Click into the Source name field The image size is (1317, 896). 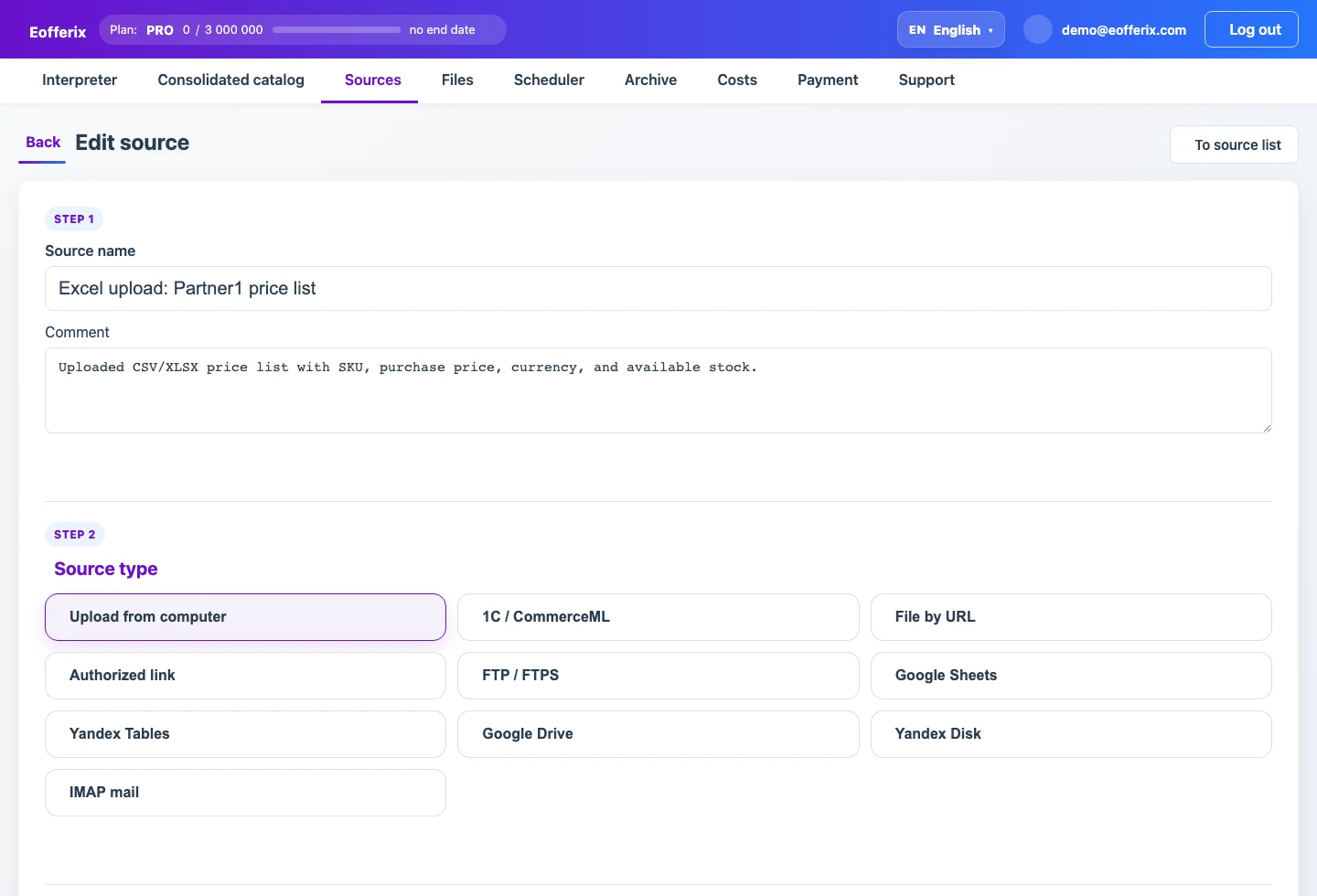(x=658, y=288)
